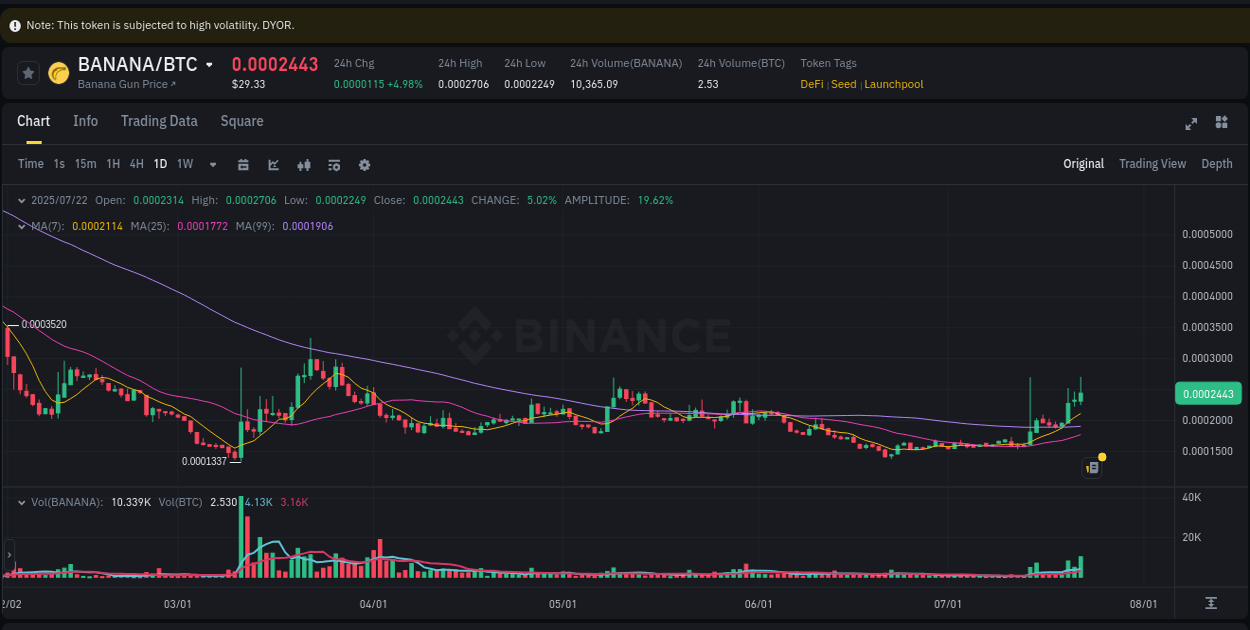Open the BANANA/BTC pair selector dropdown
1250x630 pixels.
[x=210, y=64]
